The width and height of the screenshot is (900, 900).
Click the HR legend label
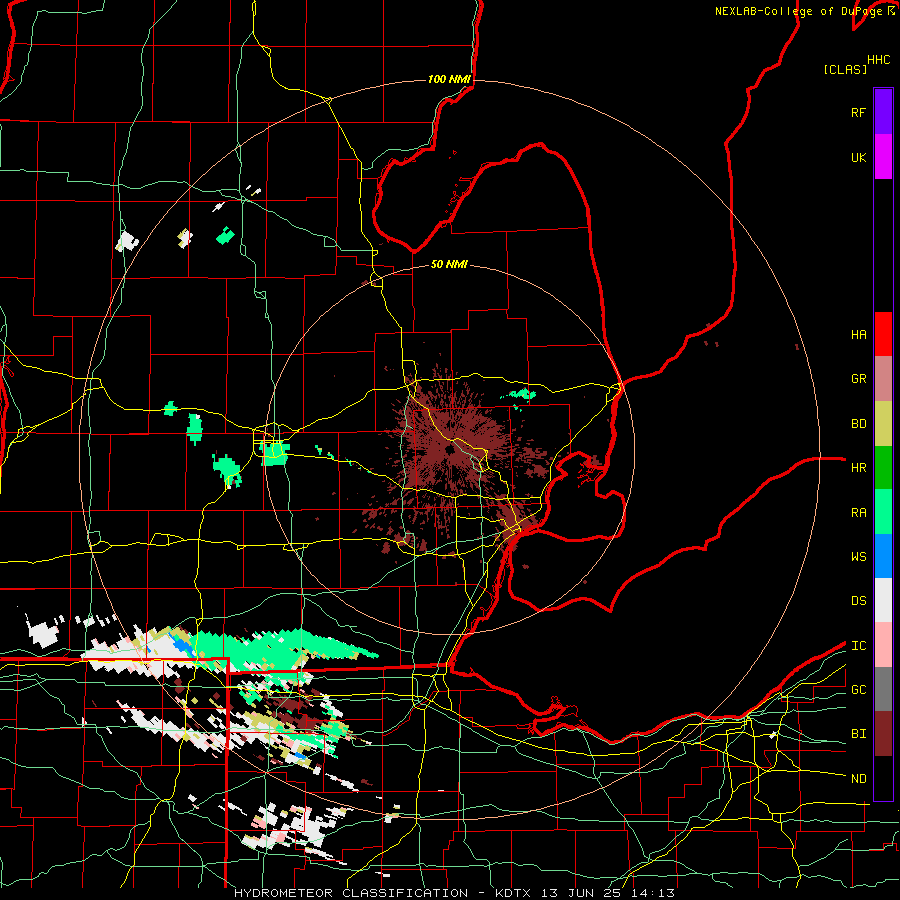[x=858, y=468]
